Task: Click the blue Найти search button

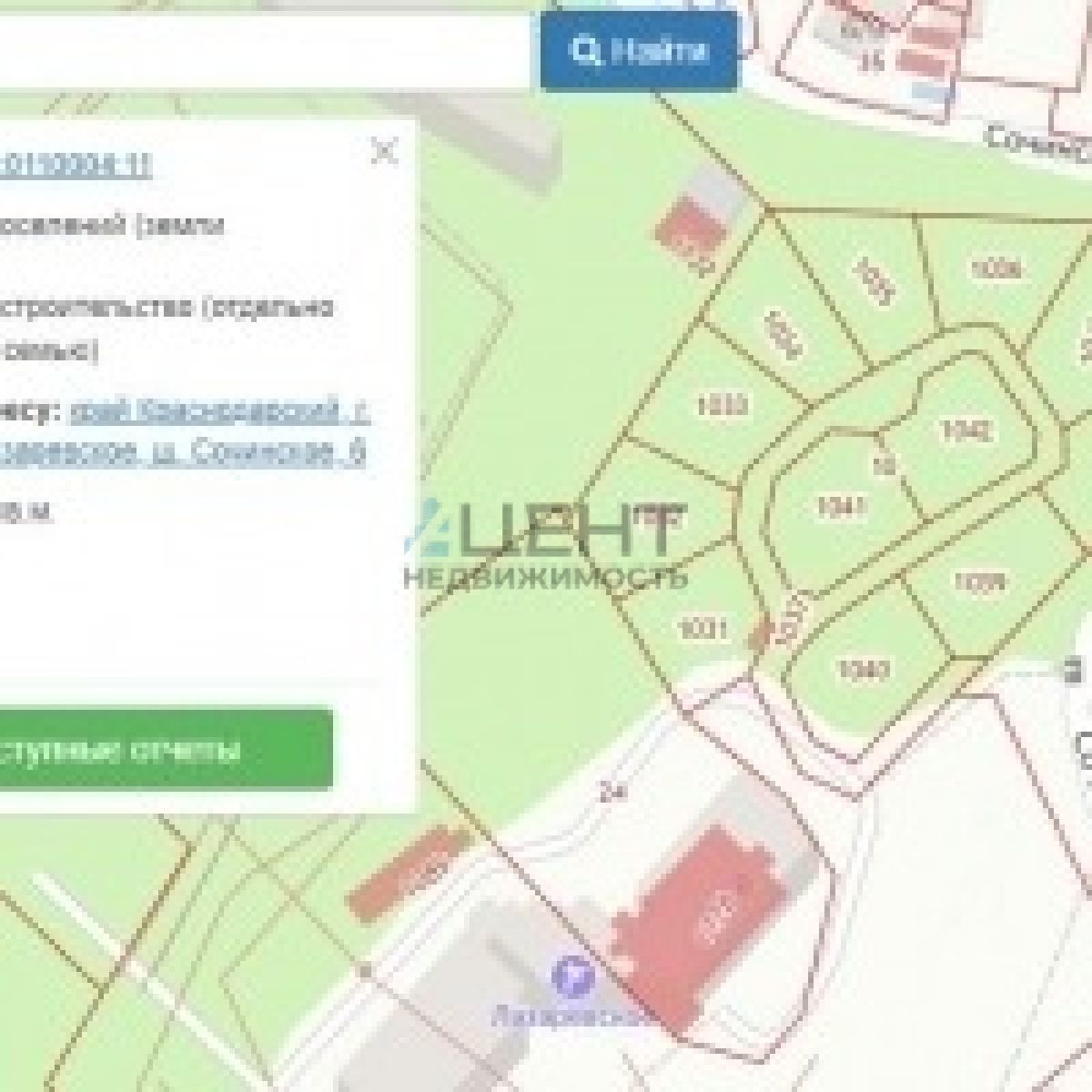Action: (639, 50)
